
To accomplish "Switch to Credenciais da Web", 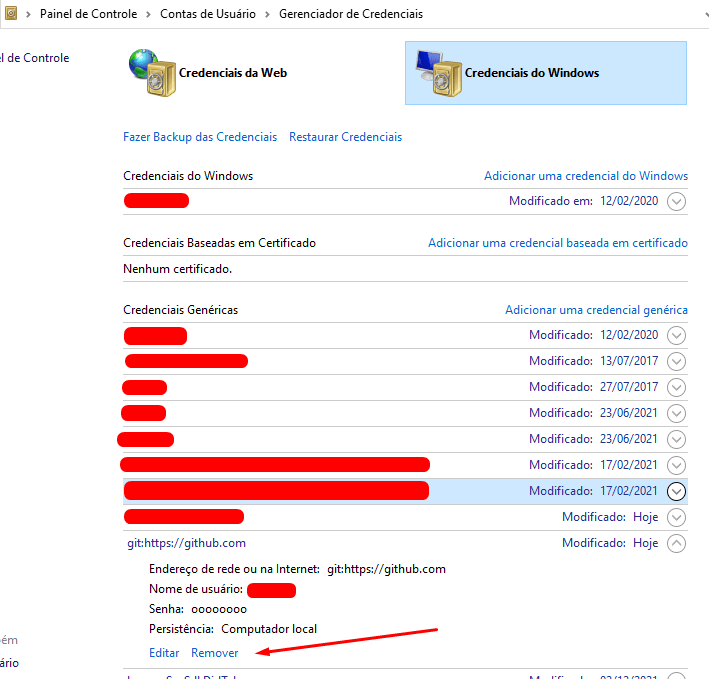I will [232, 73].
